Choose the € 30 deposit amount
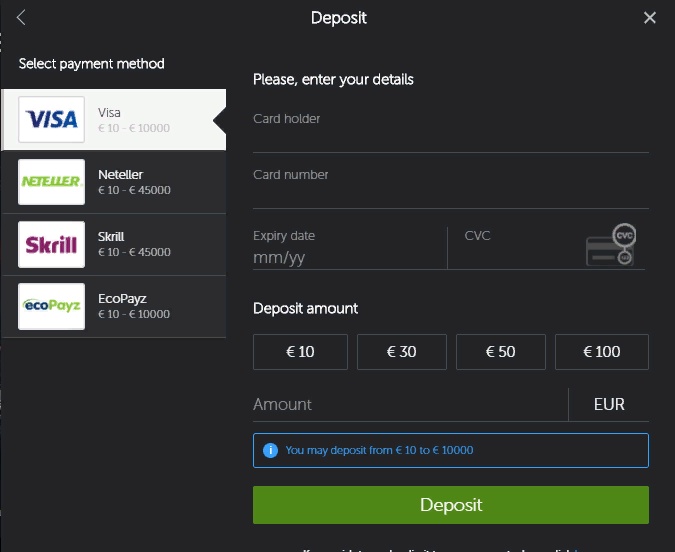Image resolution: width=675 pixels, height=552 pixels. pyautogui.click(x=402, y=352)
